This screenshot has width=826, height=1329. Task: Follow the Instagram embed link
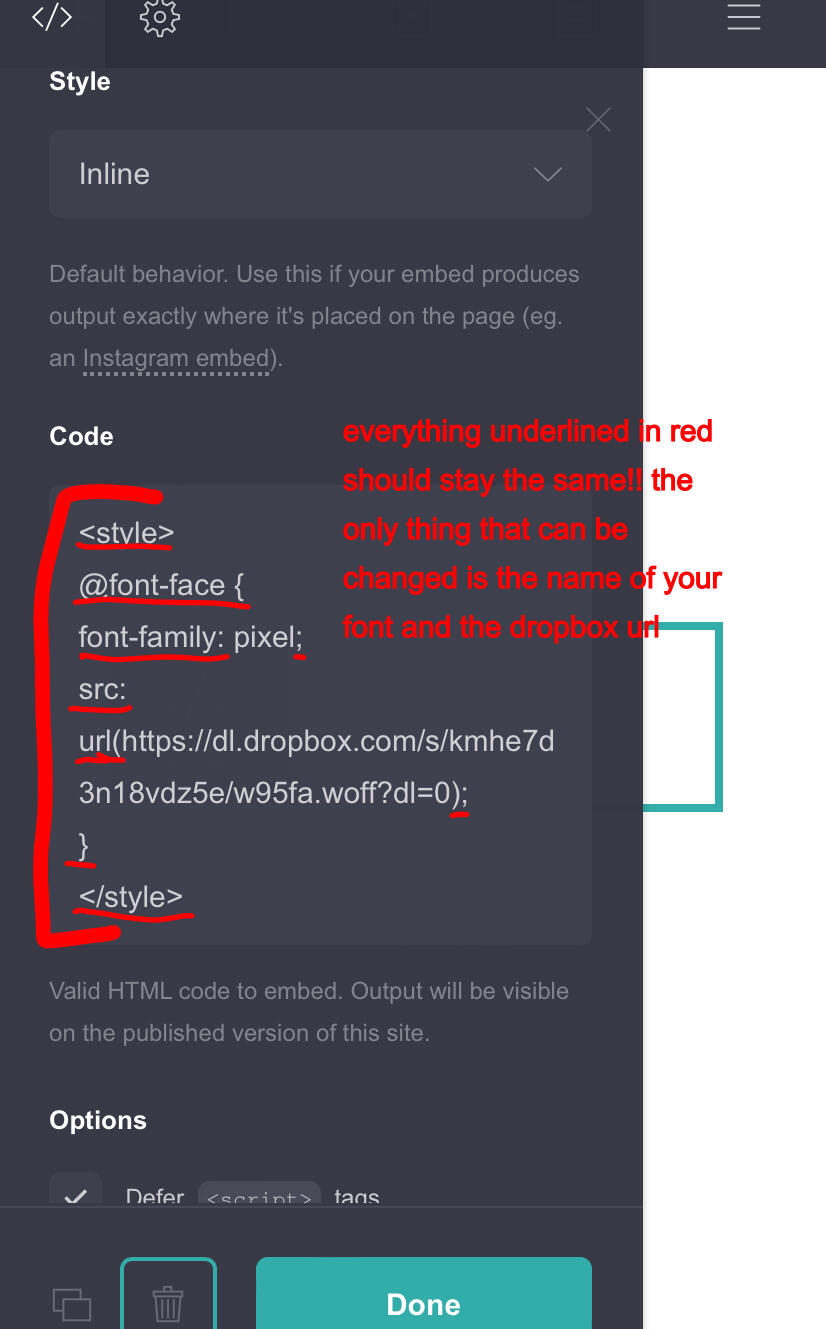click(176, 358)
